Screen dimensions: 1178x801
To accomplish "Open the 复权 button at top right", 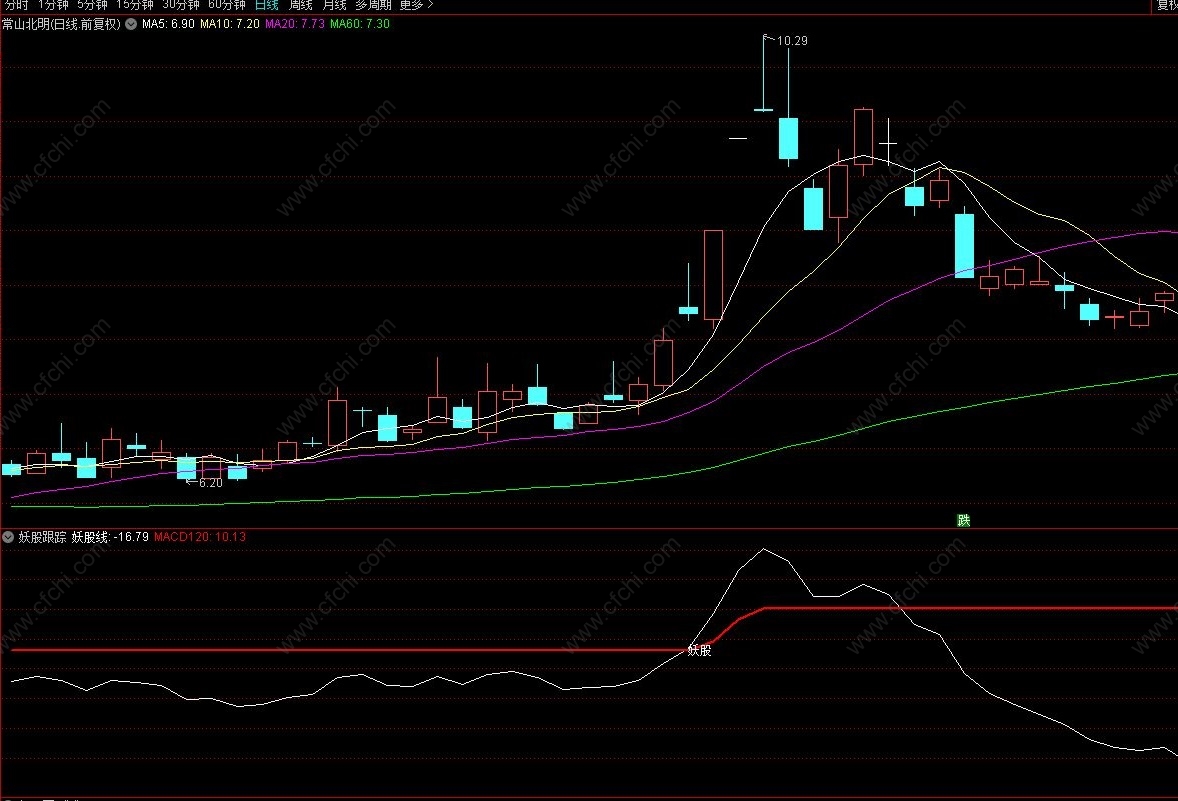I will 1167,5.
